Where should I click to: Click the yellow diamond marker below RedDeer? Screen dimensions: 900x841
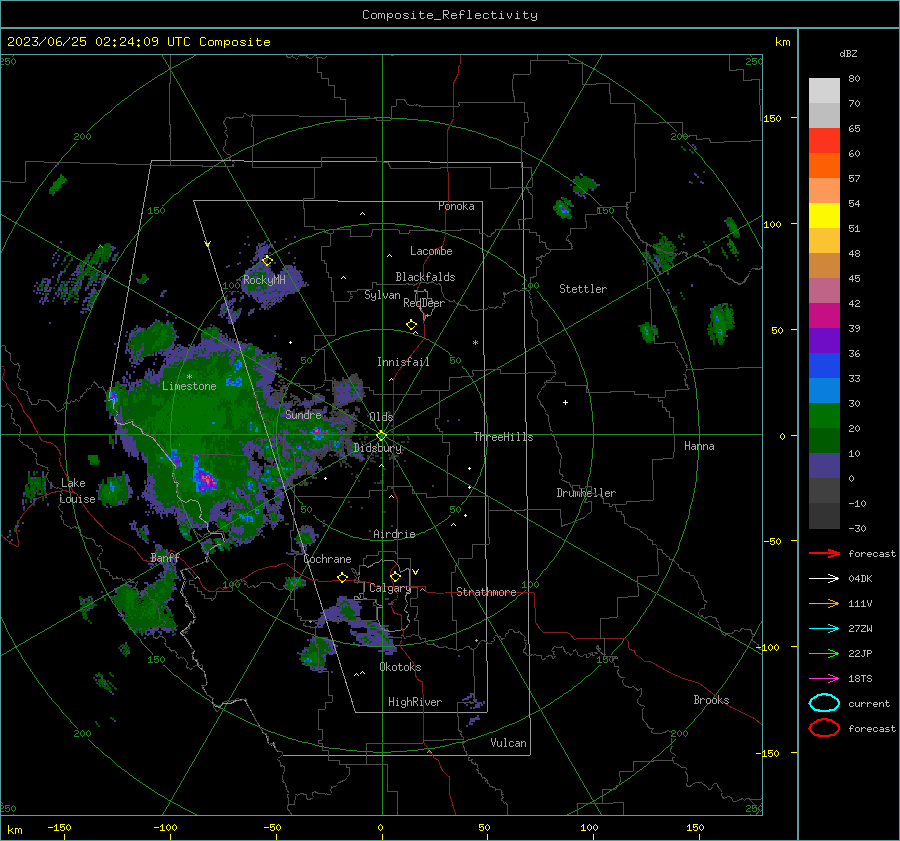pyautogui.click(x=411, y=325)
